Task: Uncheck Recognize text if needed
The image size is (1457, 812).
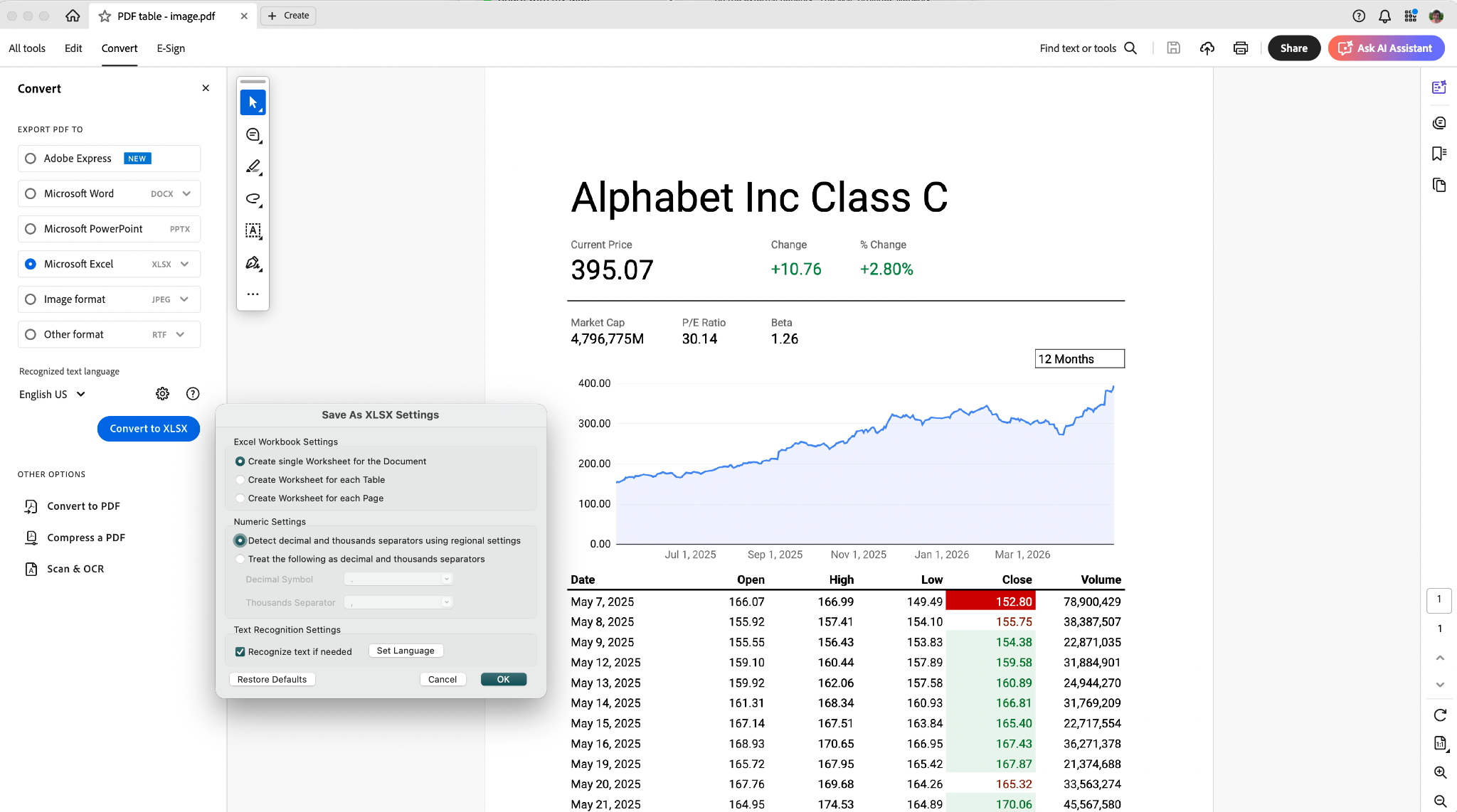Action: click(x=240, y=652)
